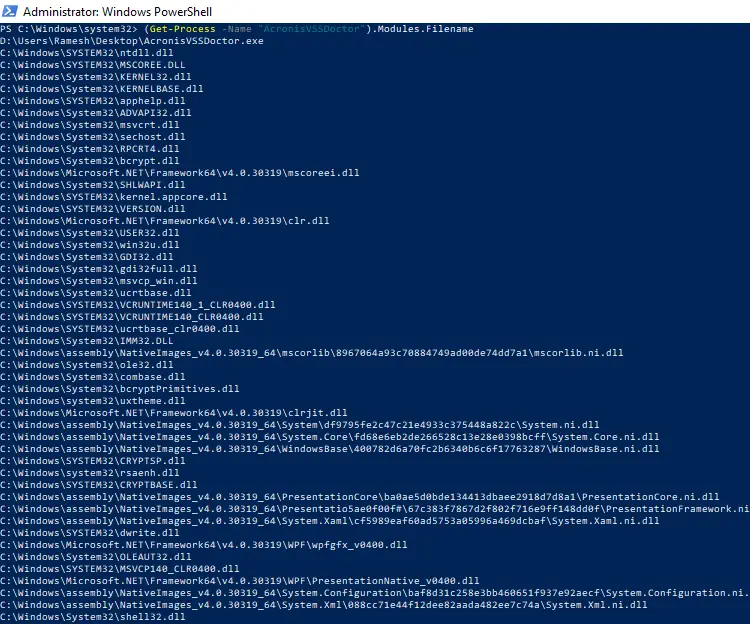750x624 pixels.
Task: Click the mscoreei.dll path line
Action: 180,173
